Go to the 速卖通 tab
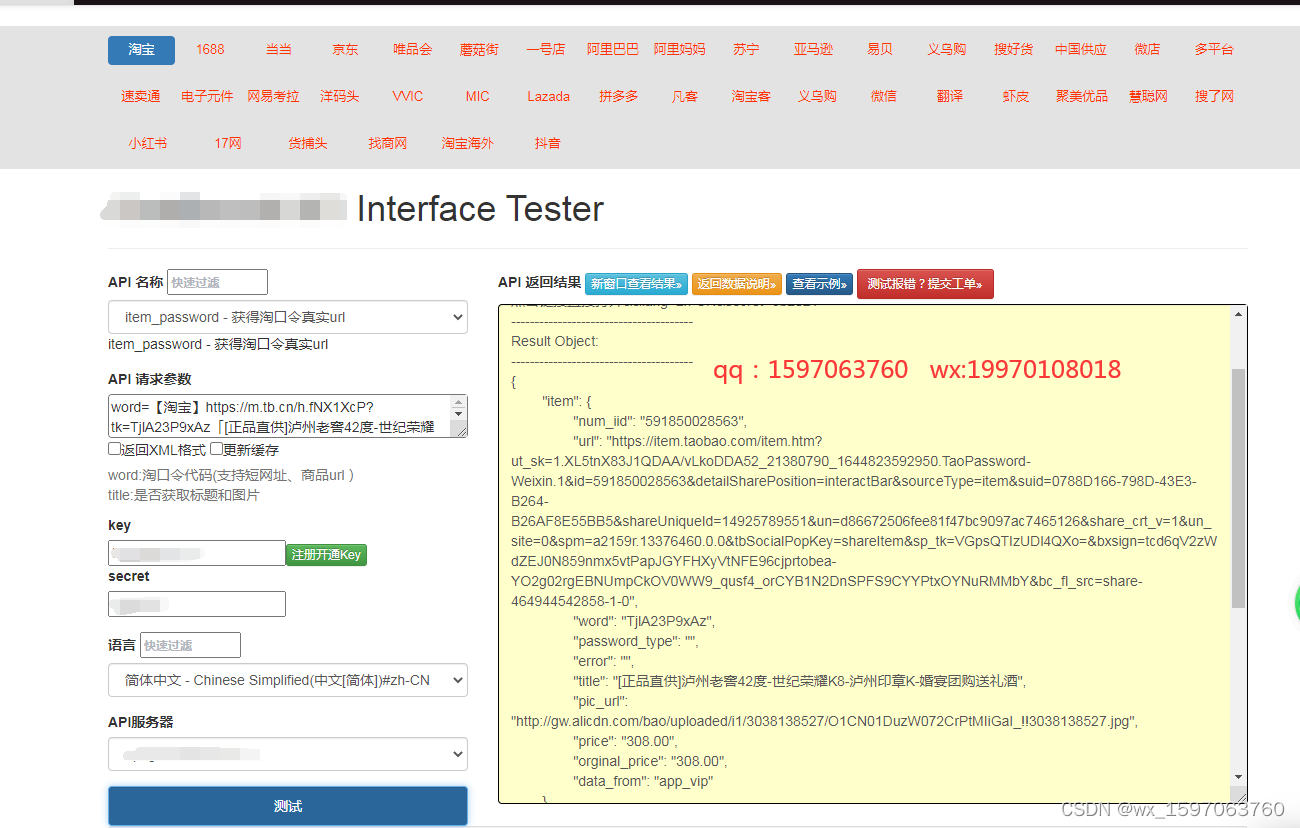The height and width of the screenshot is (828, 1300). [140, 97]
